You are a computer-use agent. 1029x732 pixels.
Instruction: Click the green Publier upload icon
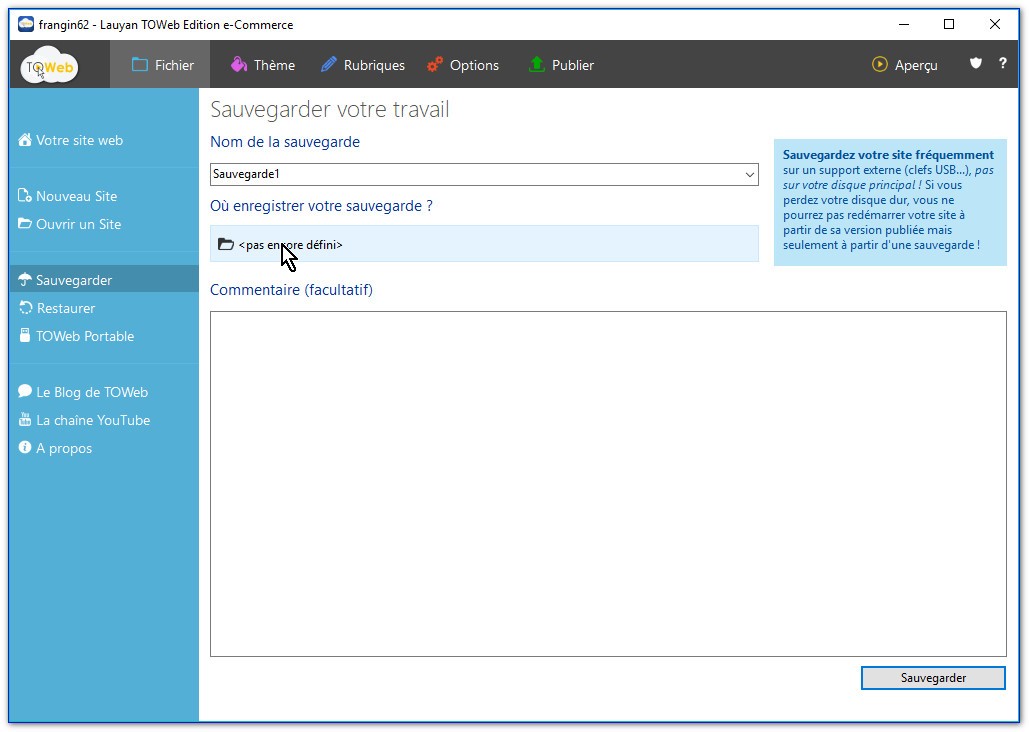(x=537, y=64)
